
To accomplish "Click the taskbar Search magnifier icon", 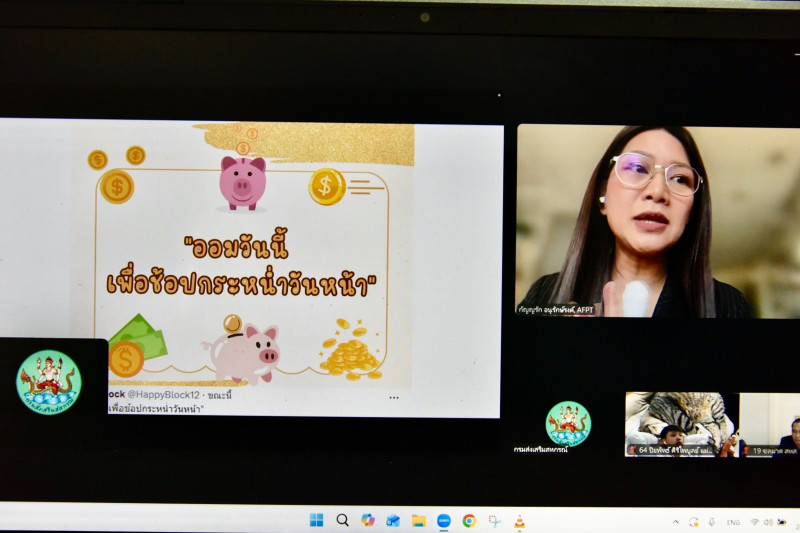I will pyautogui.click(x=342, y=520).
